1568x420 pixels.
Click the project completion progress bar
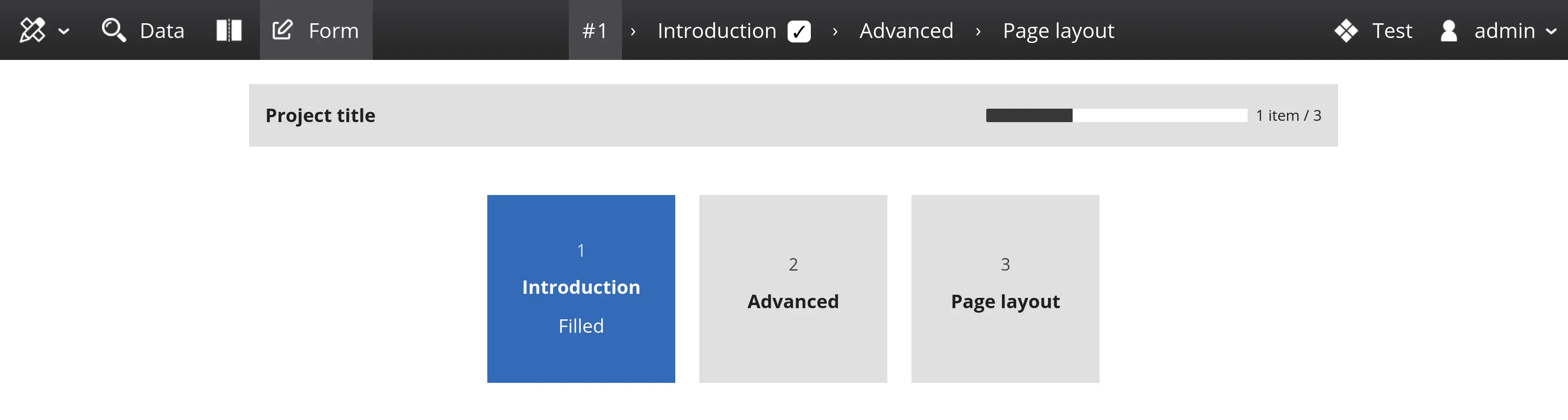coord(1116,116)
